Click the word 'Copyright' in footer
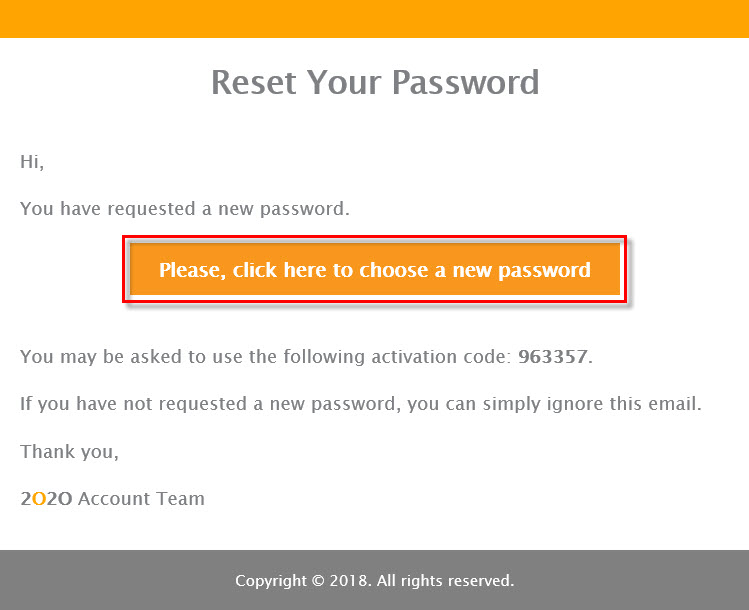This screenshot has width=749, height=610. click(271, 580)
